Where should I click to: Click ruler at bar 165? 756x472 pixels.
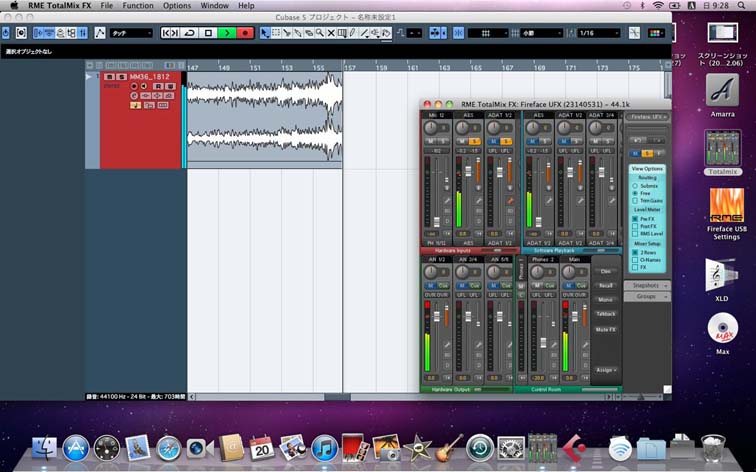click(476, 67)
